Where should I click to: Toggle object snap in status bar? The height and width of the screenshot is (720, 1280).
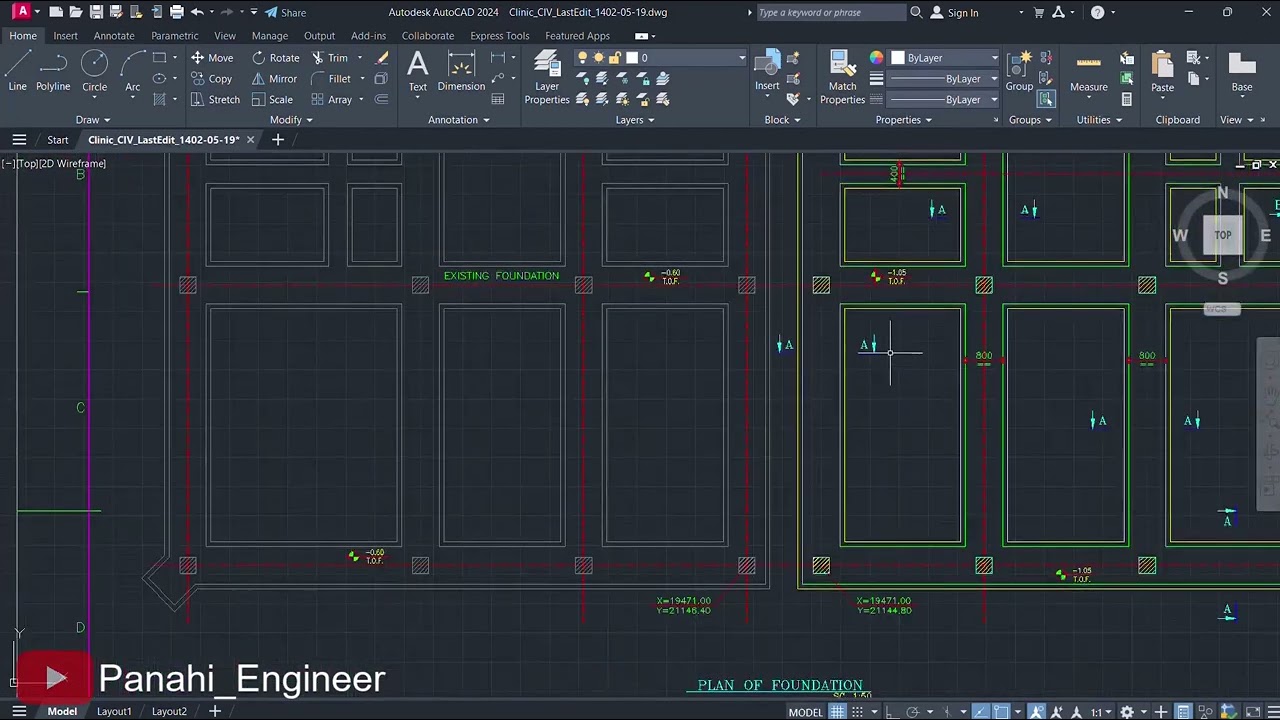click(x=1001, y=712)
